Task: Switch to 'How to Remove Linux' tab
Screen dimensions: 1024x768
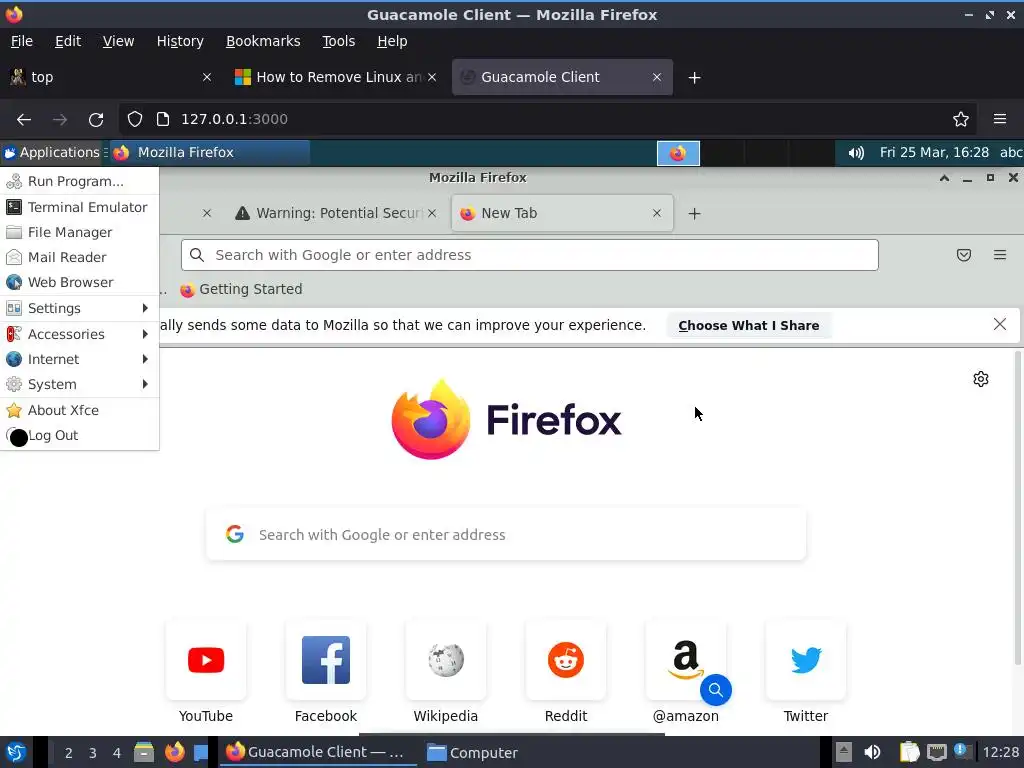Action: click(x=335, y=77)
